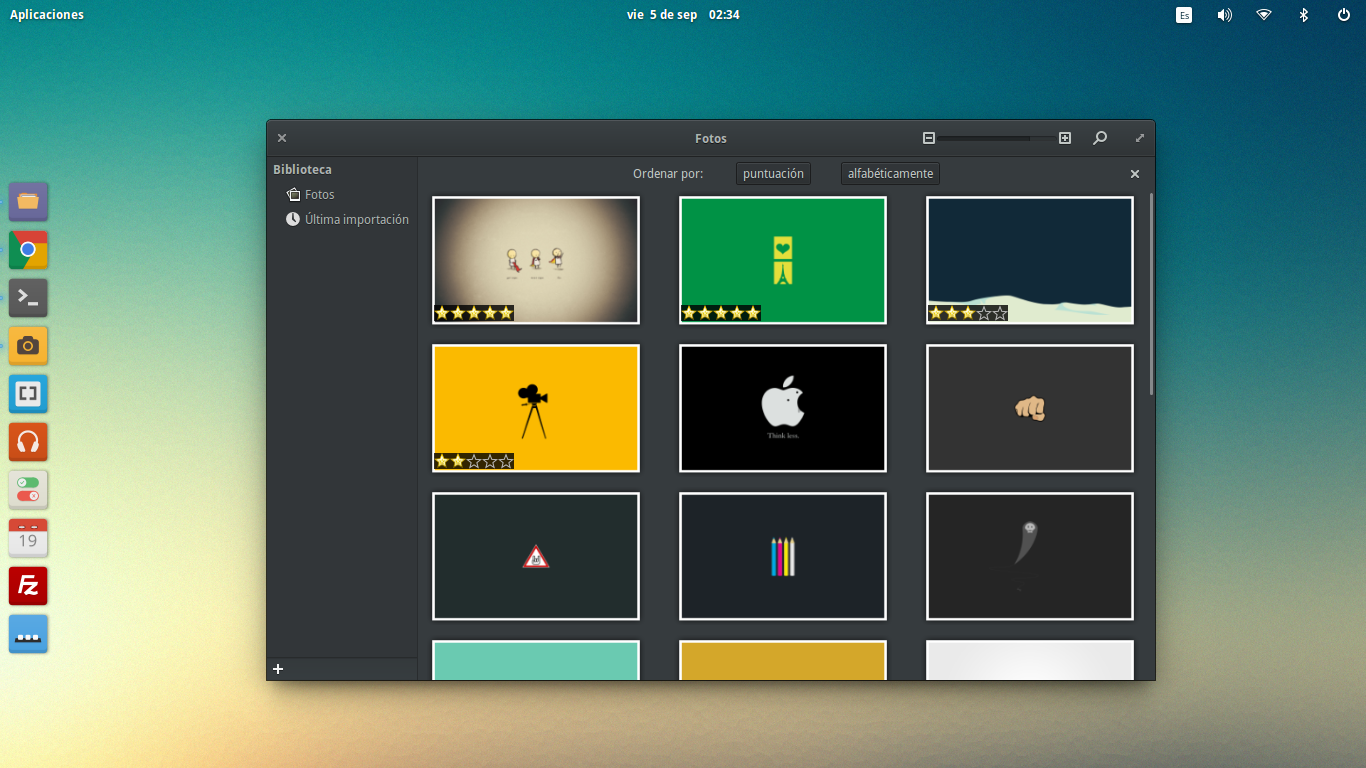This screenshot has height=768, width=1366.
Task: Select the fist on grey photo
Action: click(x=1030, y=408)
